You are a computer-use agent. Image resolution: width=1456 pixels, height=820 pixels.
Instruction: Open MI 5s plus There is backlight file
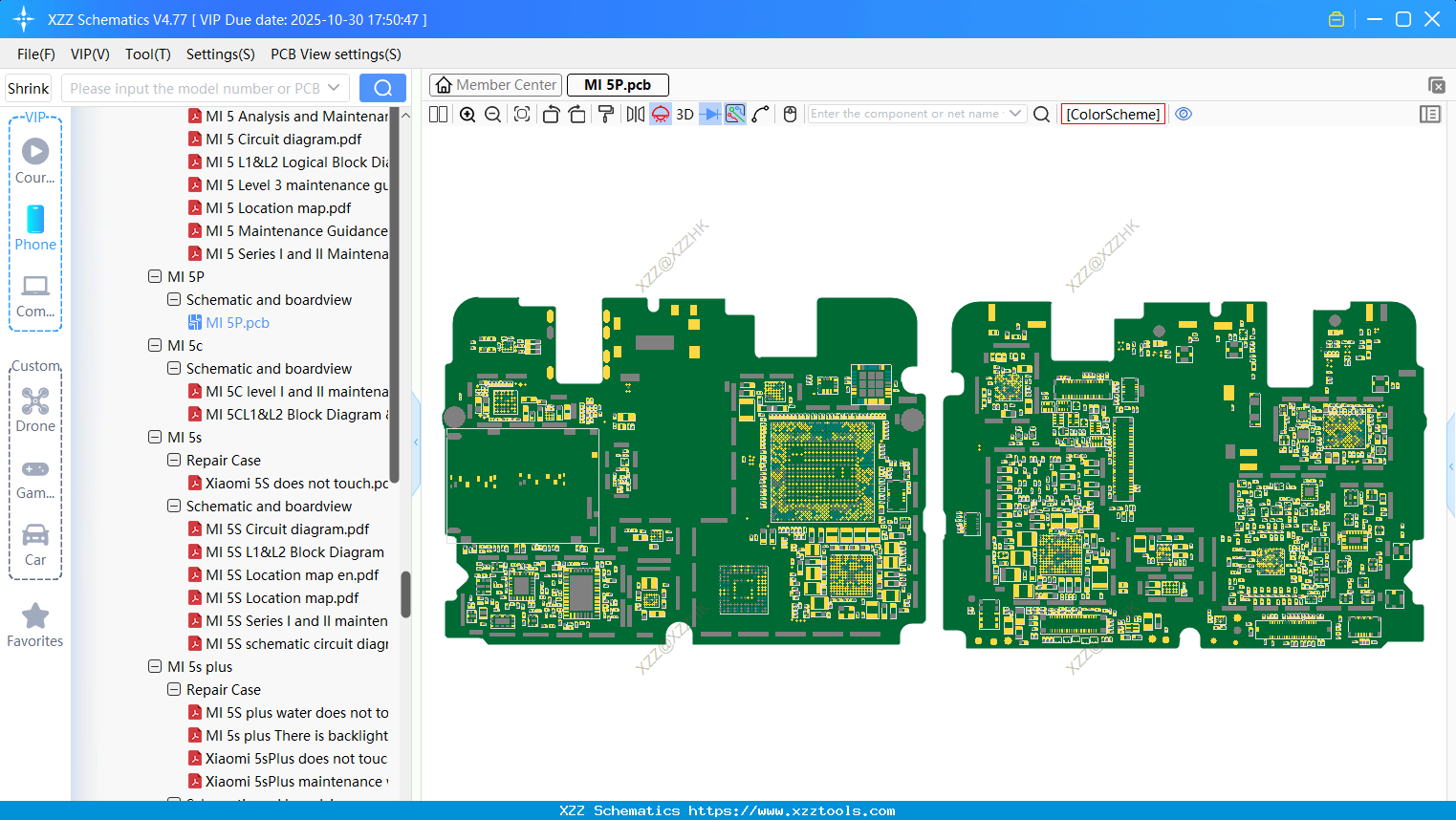click(x=288, y=736)
